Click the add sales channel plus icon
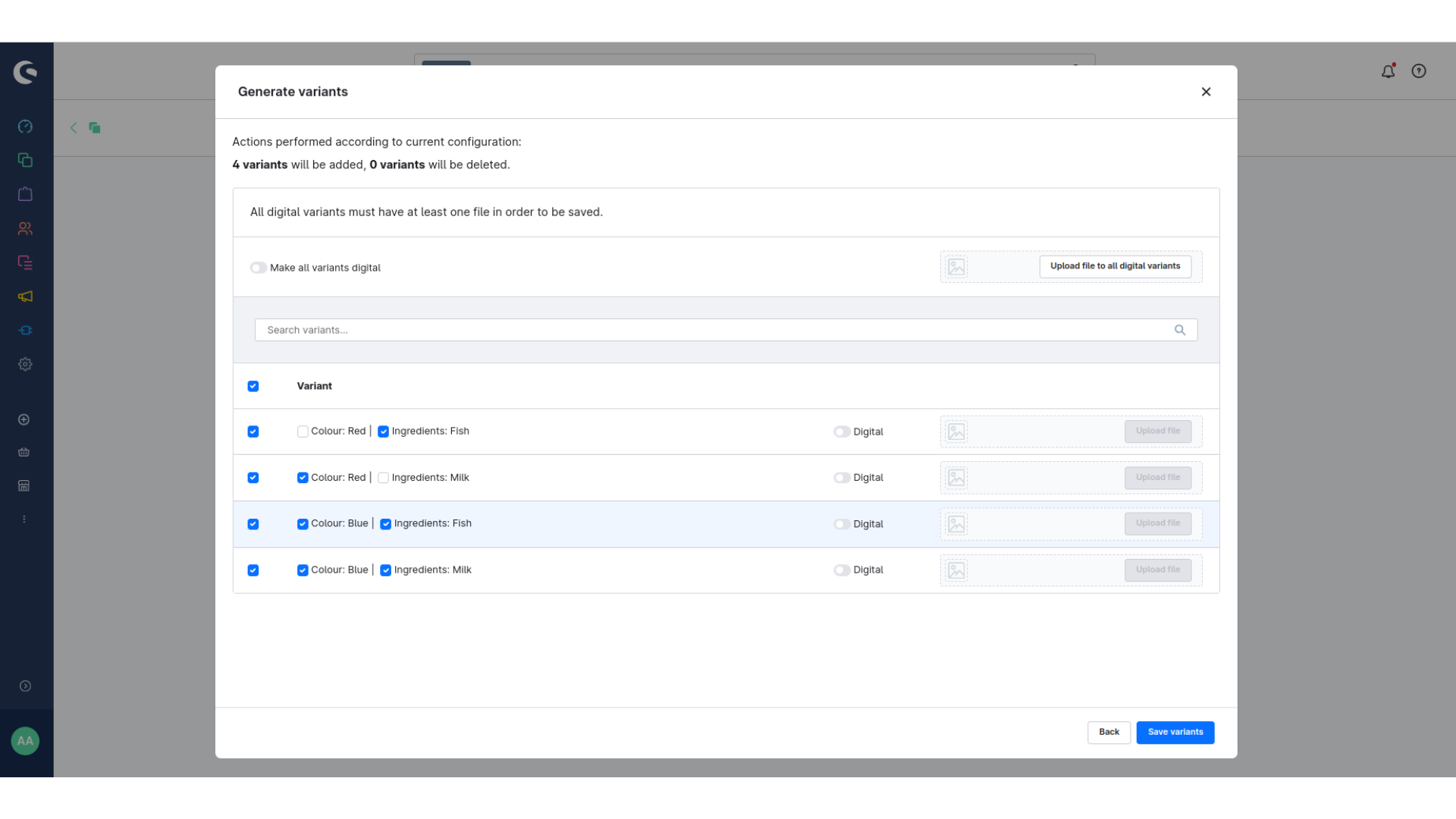The width and height of the screenshot is (1456, 819). [x=24, y=419]
